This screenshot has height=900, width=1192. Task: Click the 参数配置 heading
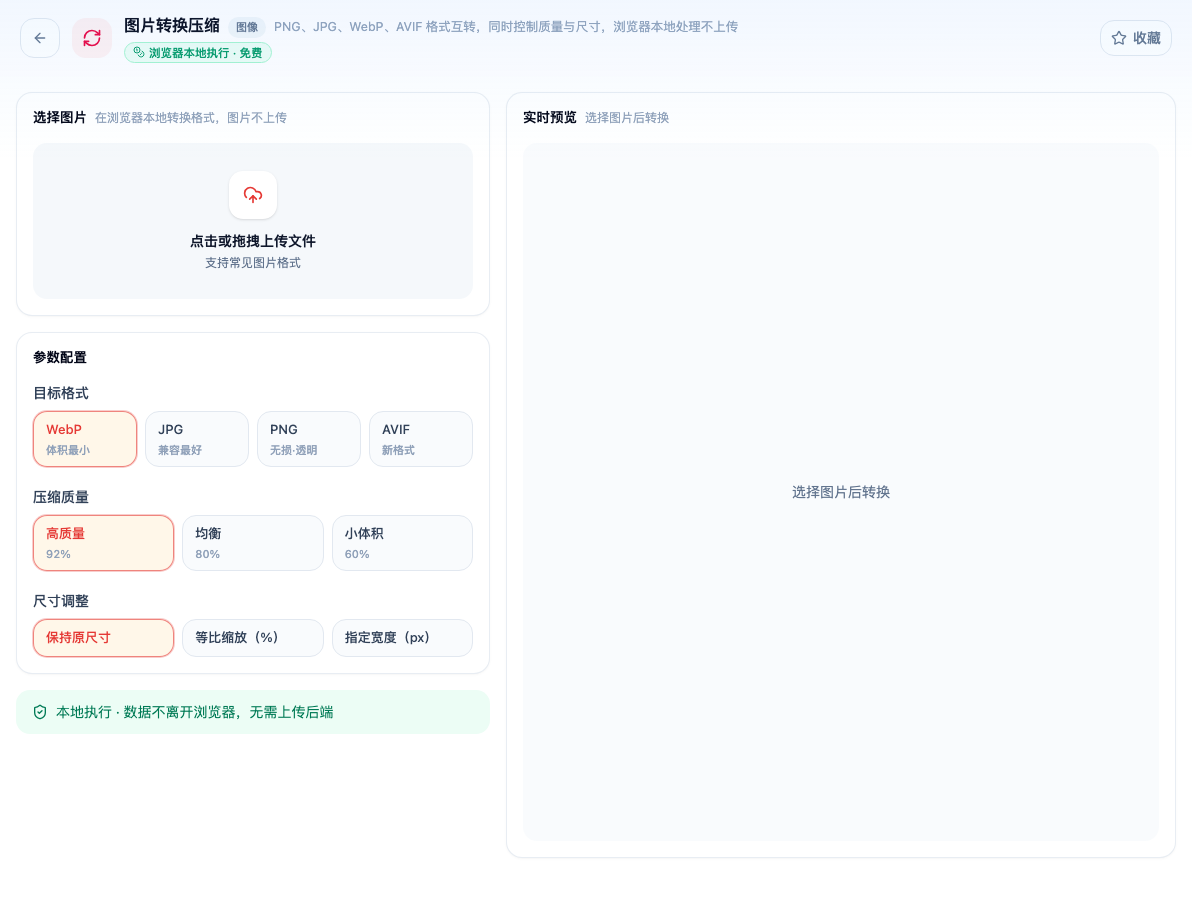click(x=60, y=357)
